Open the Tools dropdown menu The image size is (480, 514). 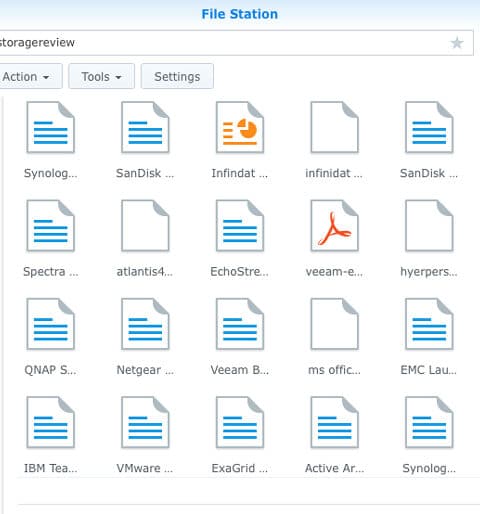coord(101,76)
